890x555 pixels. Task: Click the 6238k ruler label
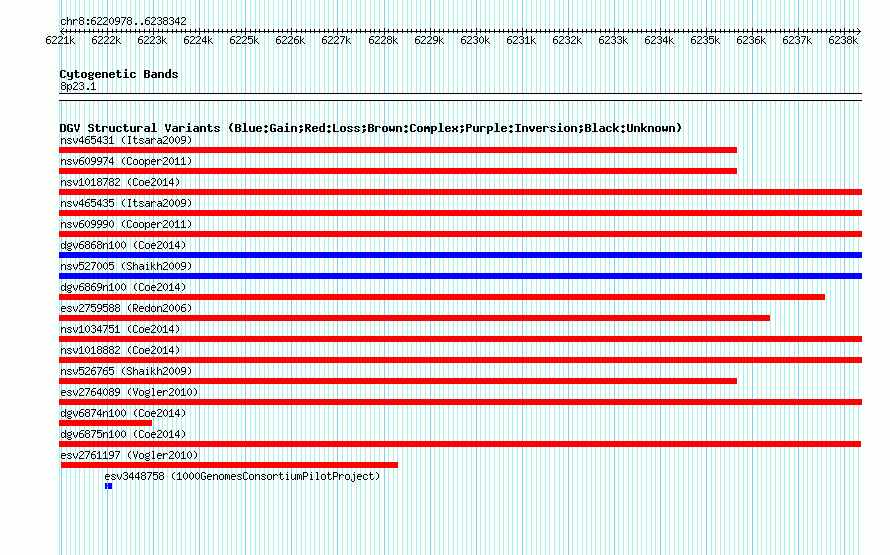coord(843,40)
